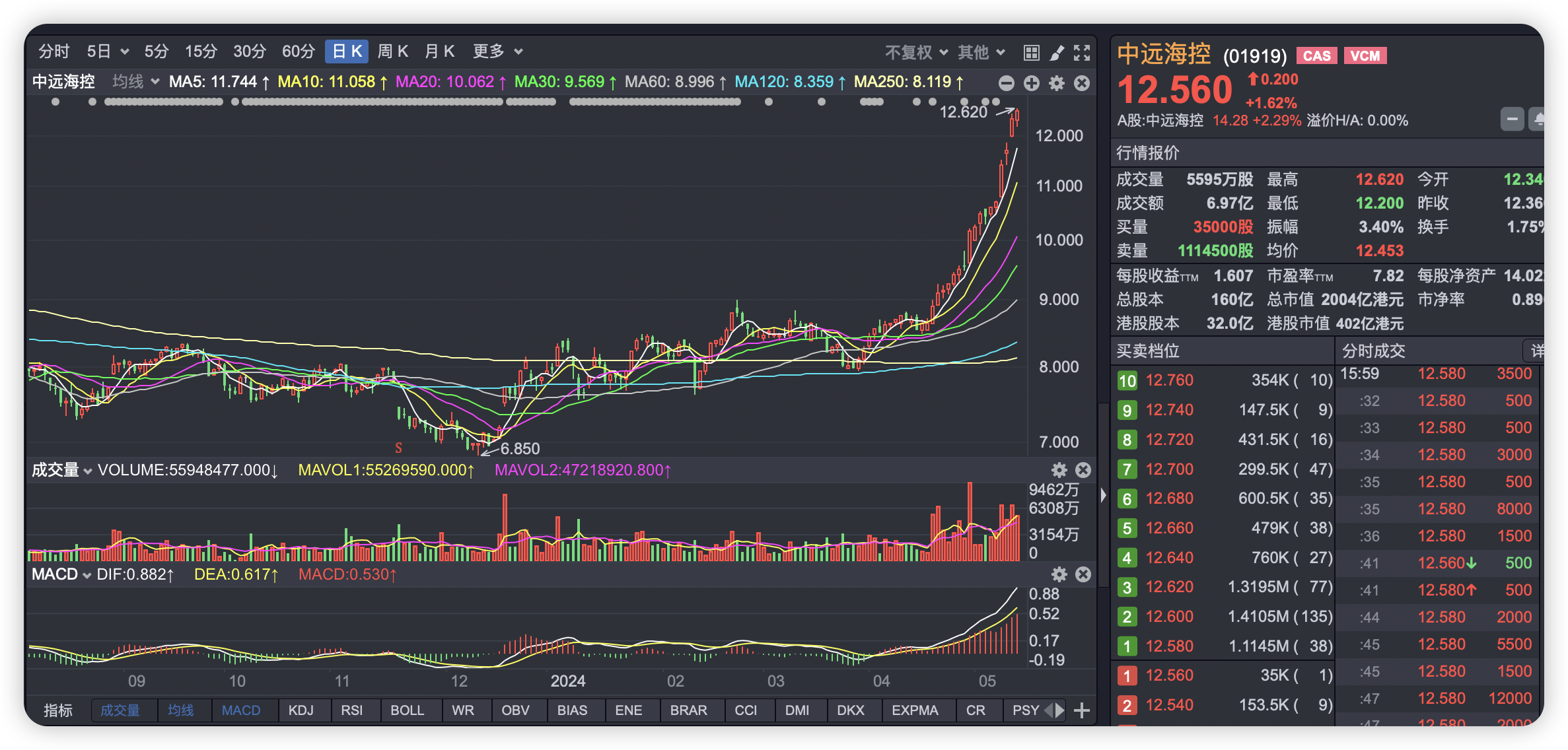Click sell price 12.760 in order book
This screenshot has width=1568, height=750.
(1169, 381)
